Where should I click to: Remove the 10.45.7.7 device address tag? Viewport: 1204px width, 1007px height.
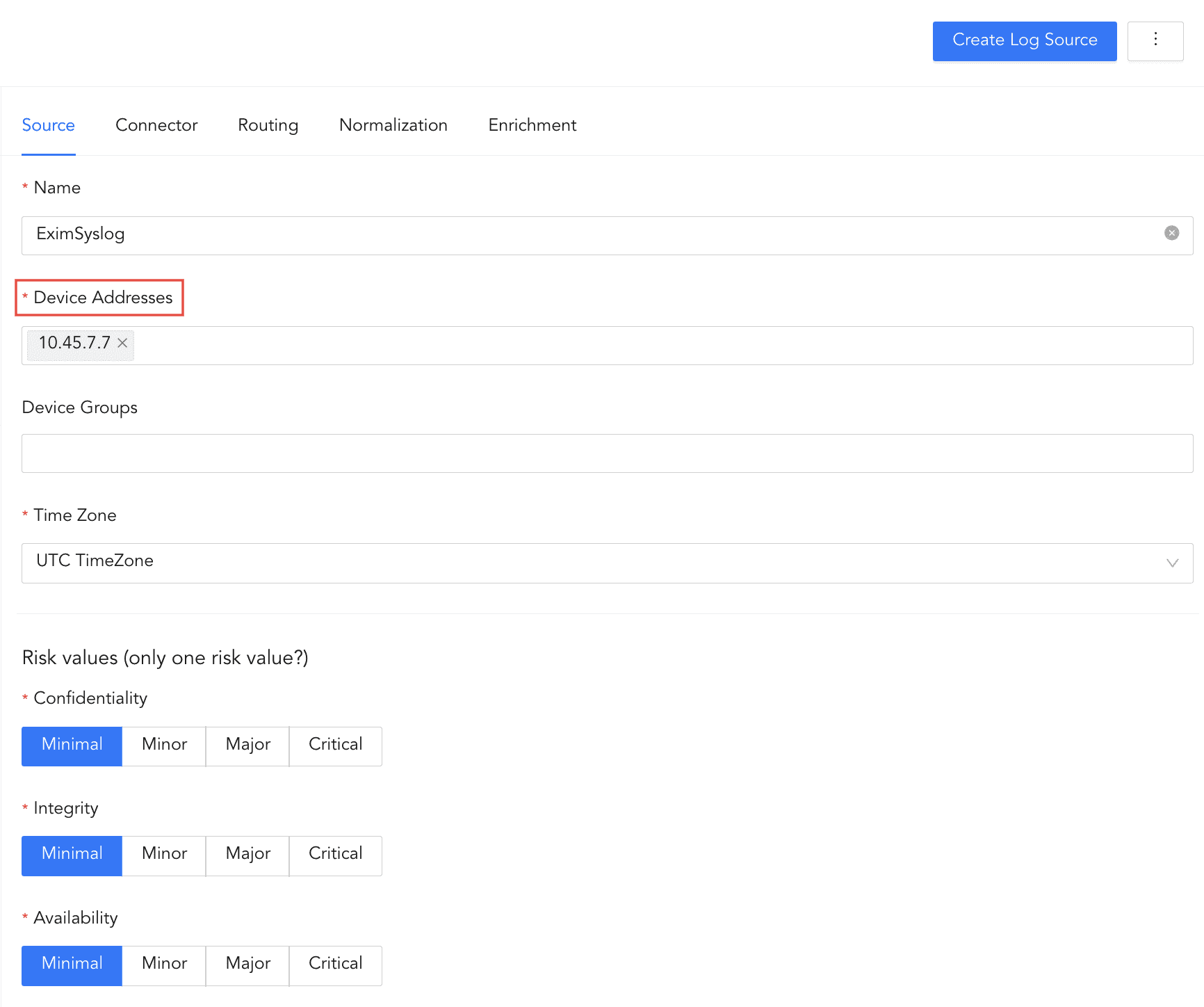[x=122, y=343]
